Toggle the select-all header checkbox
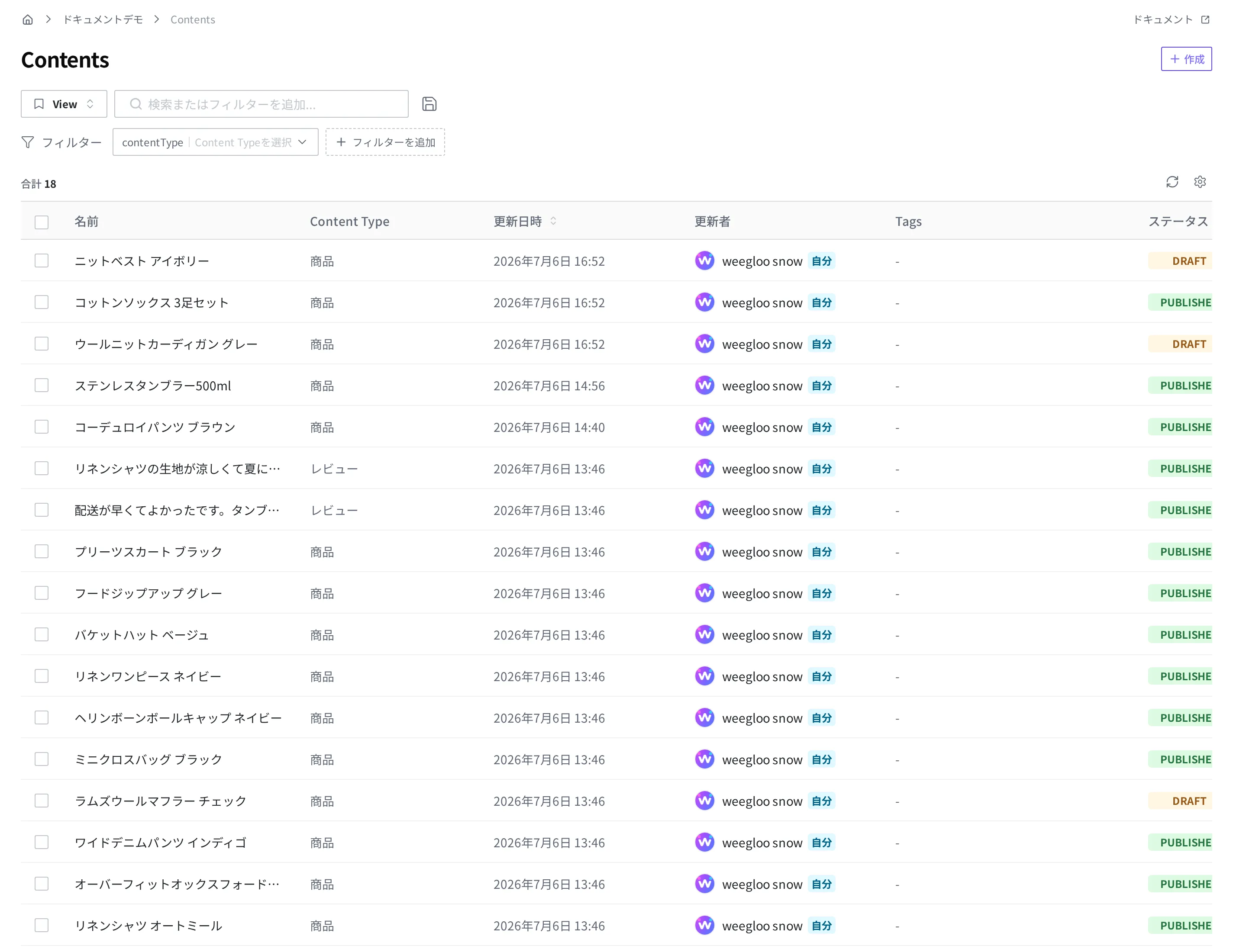The height and width of the screenshot is (952, 1233). pyautogui.click(x=41, y=222)
